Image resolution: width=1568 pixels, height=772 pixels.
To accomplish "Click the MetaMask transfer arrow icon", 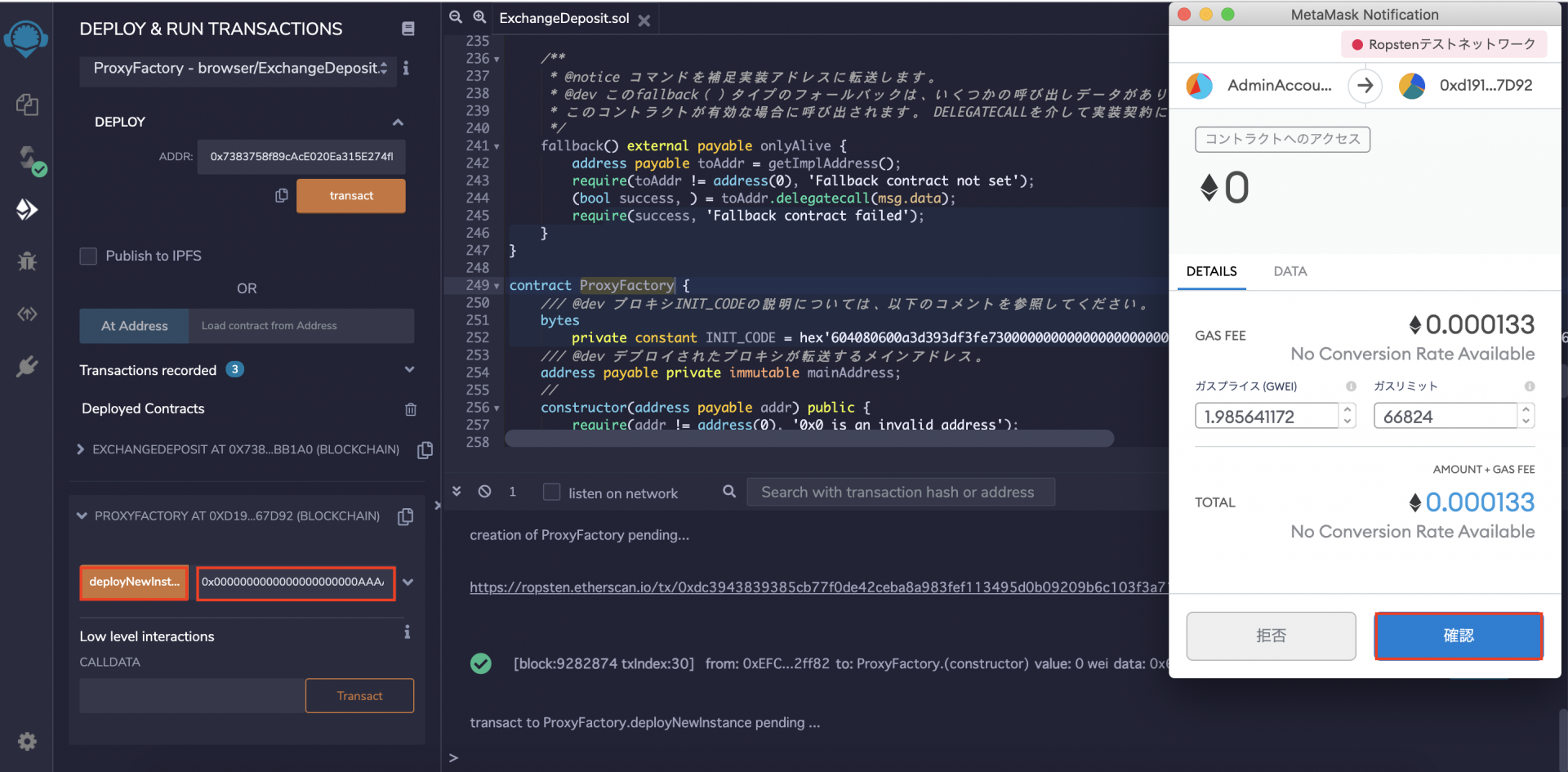I will pyautogui.click(x=1365, y=85).
